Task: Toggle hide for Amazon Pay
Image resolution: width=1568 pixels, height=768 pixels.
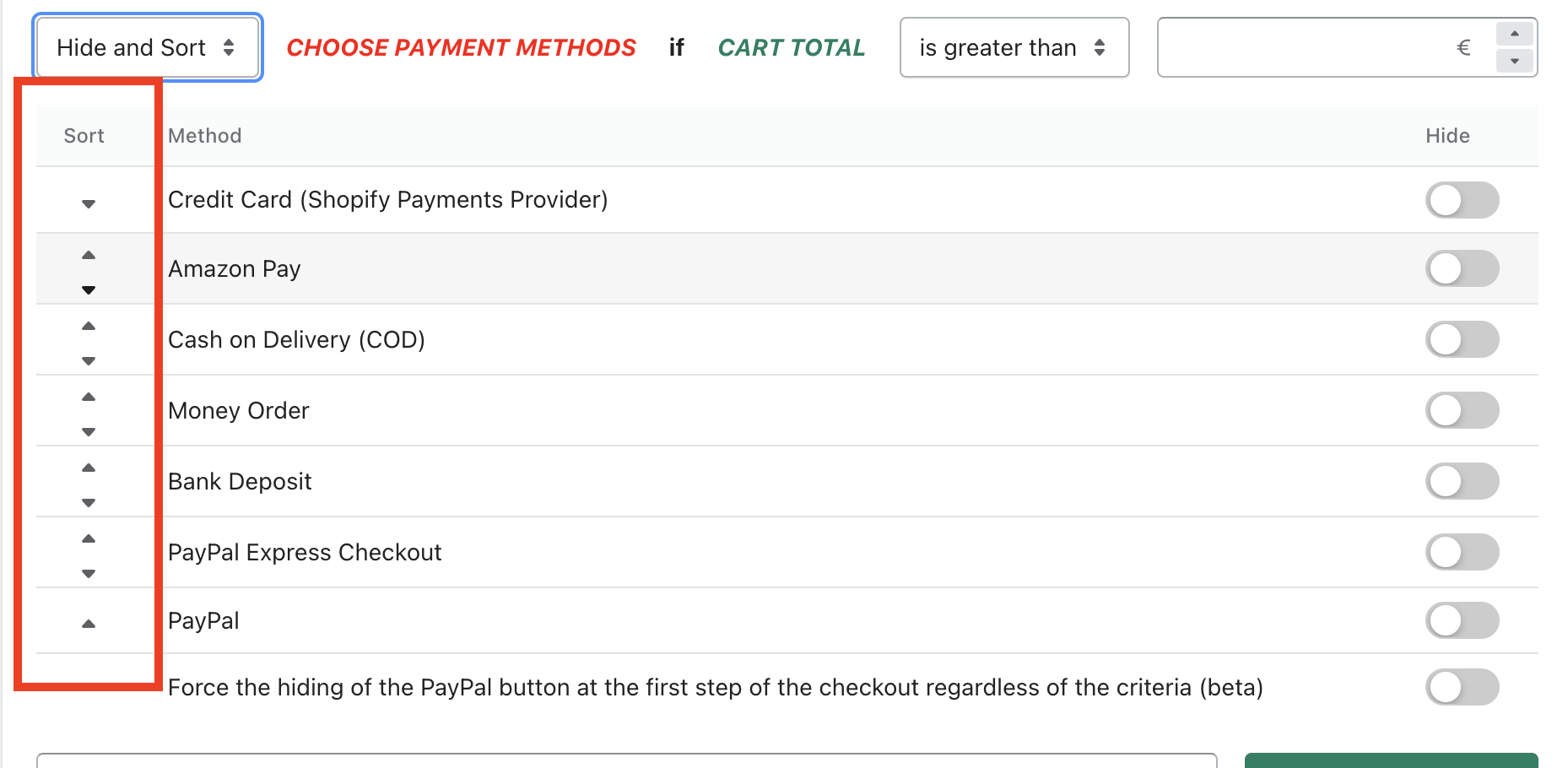Action: point(1463,268)
